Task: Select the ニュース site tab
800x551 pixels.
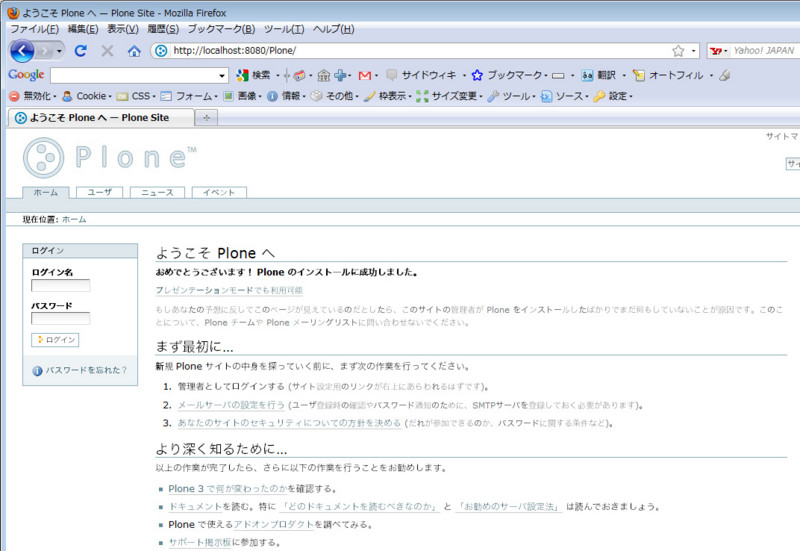Action: (157, 192)
